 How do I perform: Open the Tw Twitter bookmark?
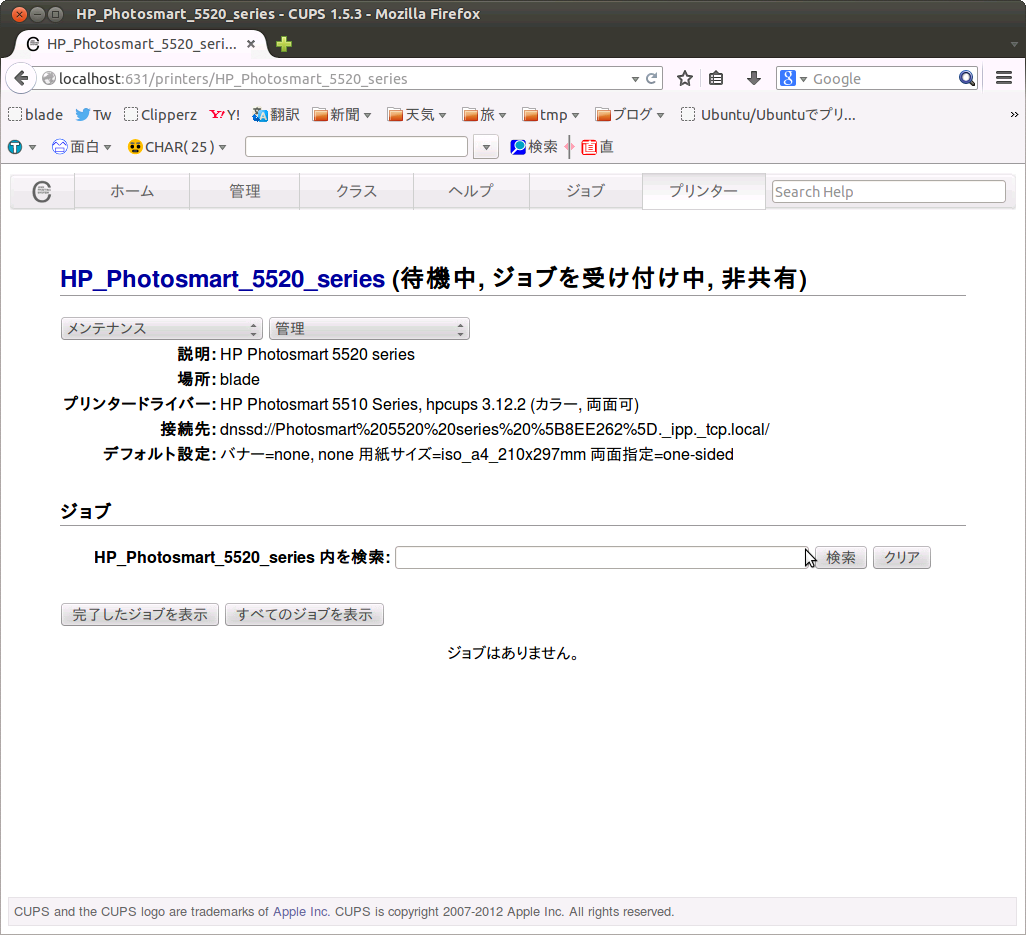click(x=93, y=115)
